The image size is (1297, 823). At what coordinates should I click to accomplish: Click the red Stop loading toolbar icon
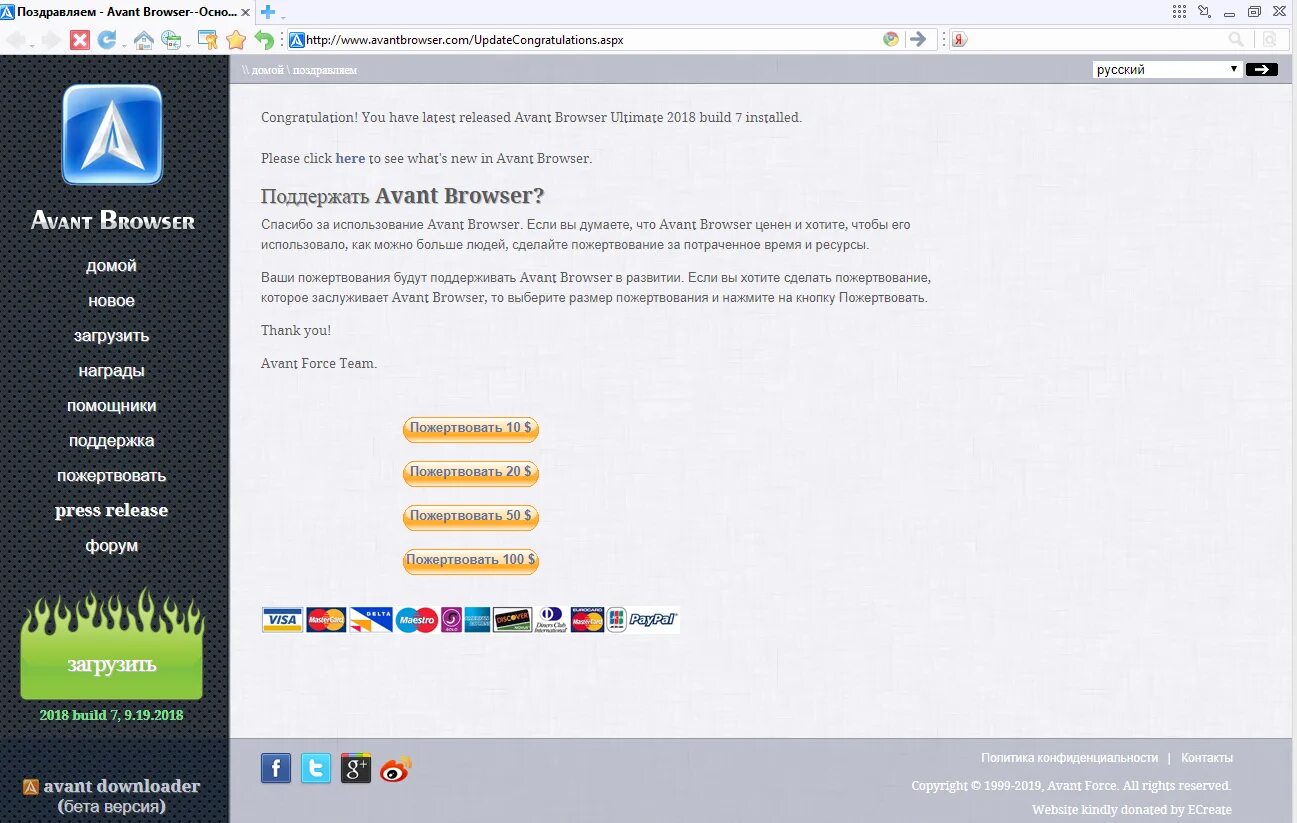(x=79, y=40)
